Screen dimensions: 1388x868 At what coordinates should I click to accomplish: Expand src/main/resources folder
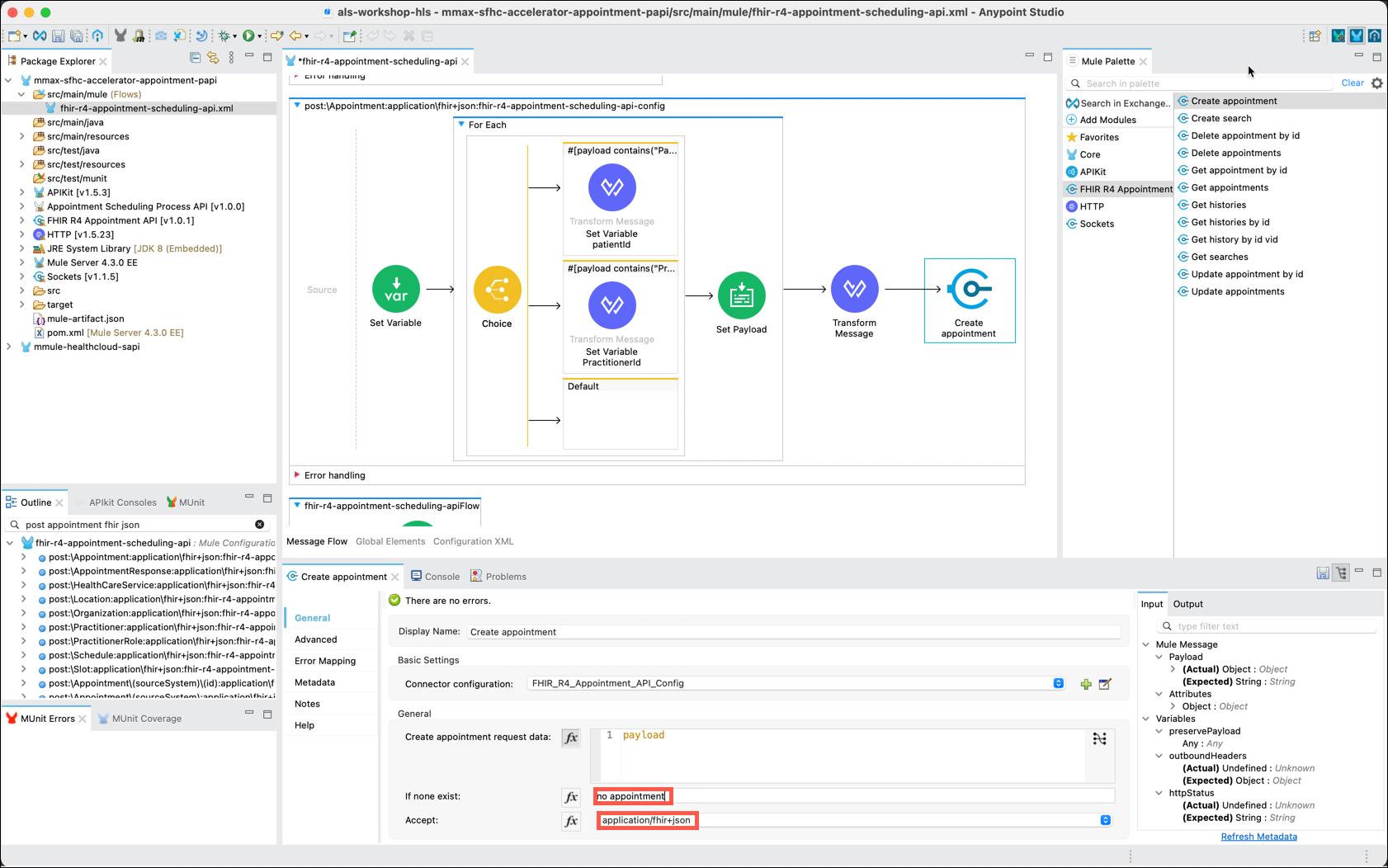click(22, 136)
